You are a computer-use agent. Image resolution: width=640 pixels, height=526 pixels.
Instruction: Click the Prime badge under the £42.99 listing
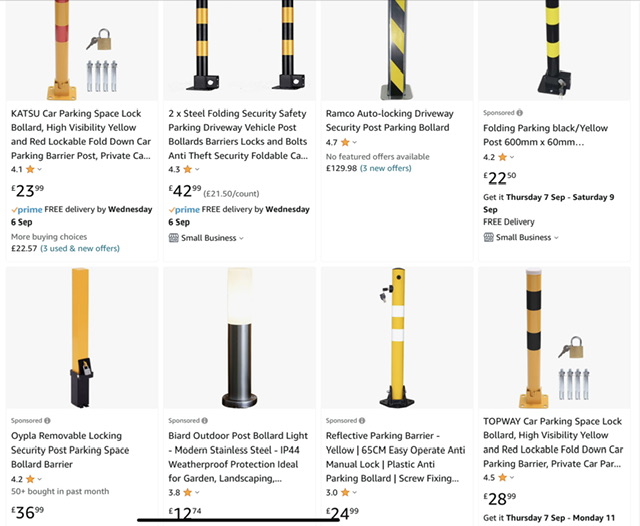pyautogui.click(x=183, y=210)
